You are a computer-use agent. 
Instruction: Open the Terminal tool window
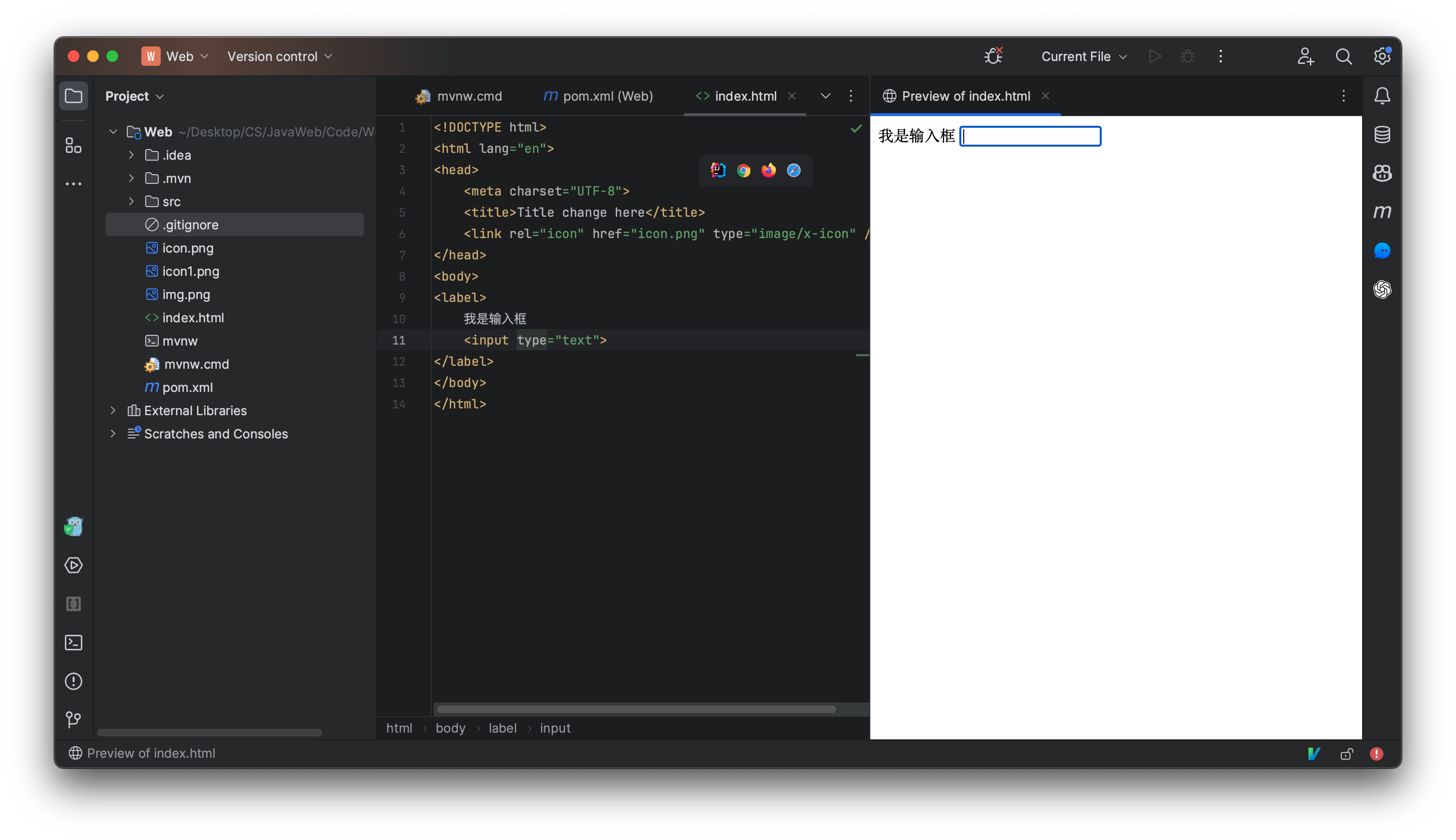(73, 643)
